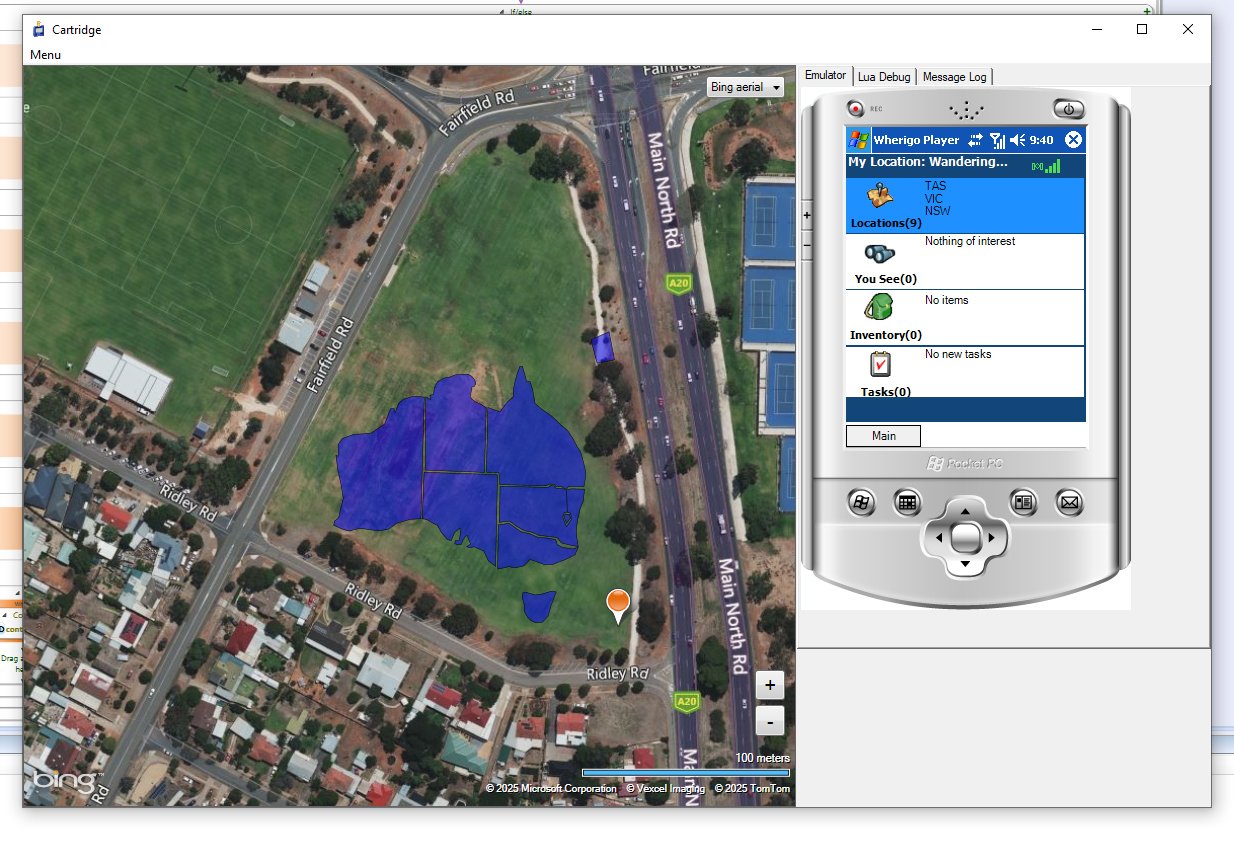Open the Inventory backpack icon

pos(878,307)
